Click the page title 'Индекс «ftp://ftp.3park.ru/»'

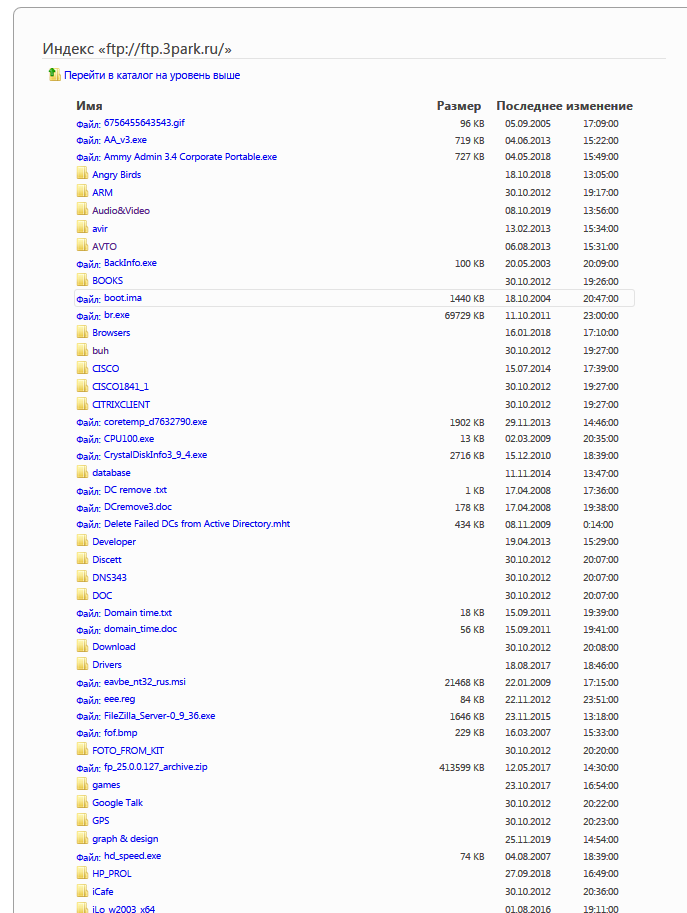click(x=137, y=49)
